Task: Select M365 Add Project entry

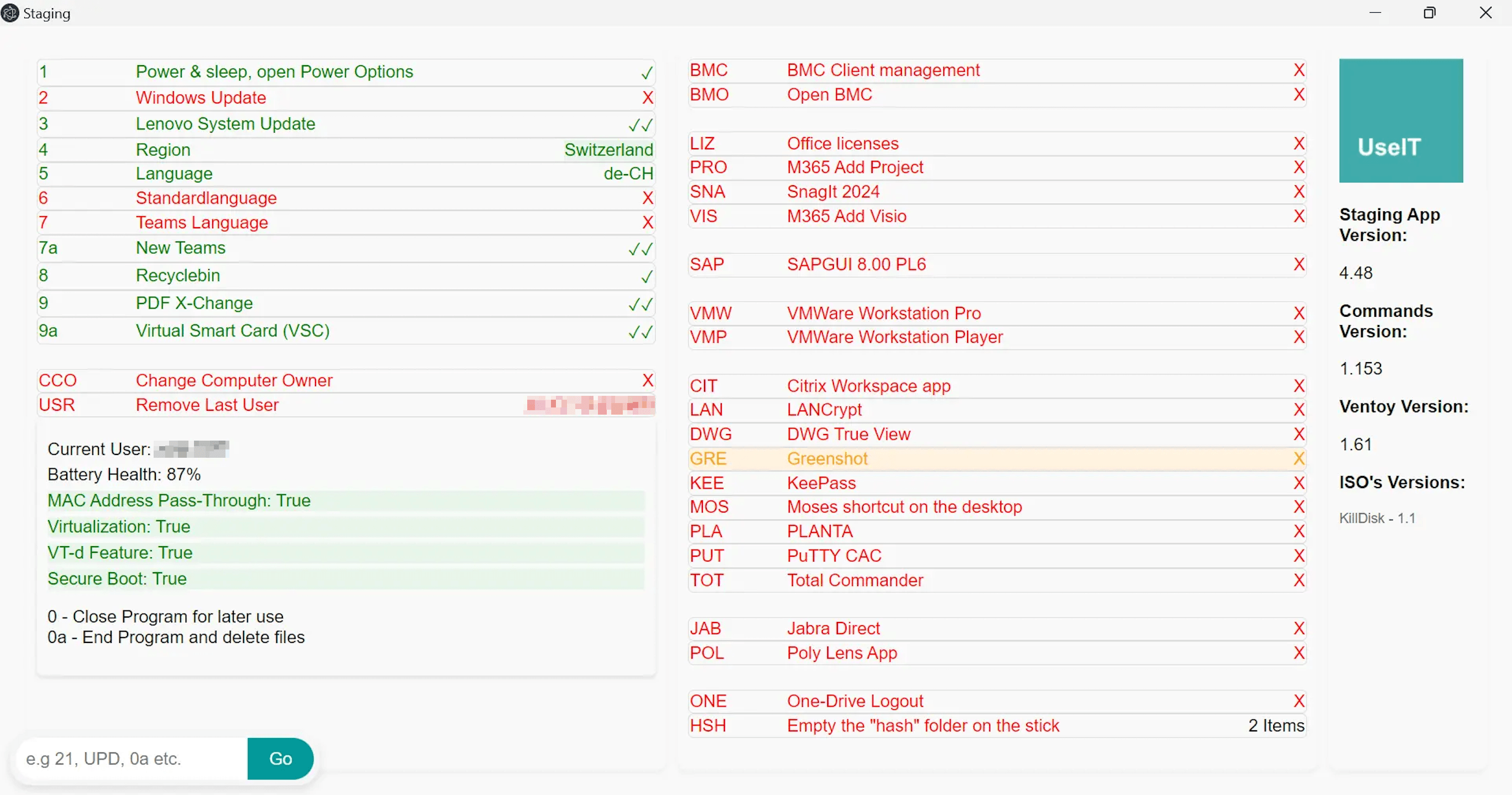Action: coord(996,168)
